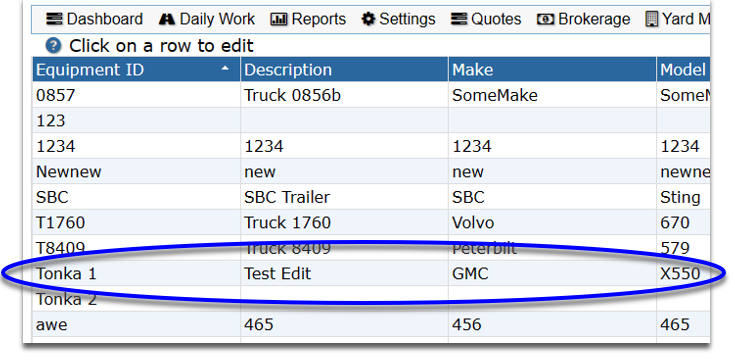Click the Sting model cell
The image size is (735, 361).
click(x=683, y=197)
